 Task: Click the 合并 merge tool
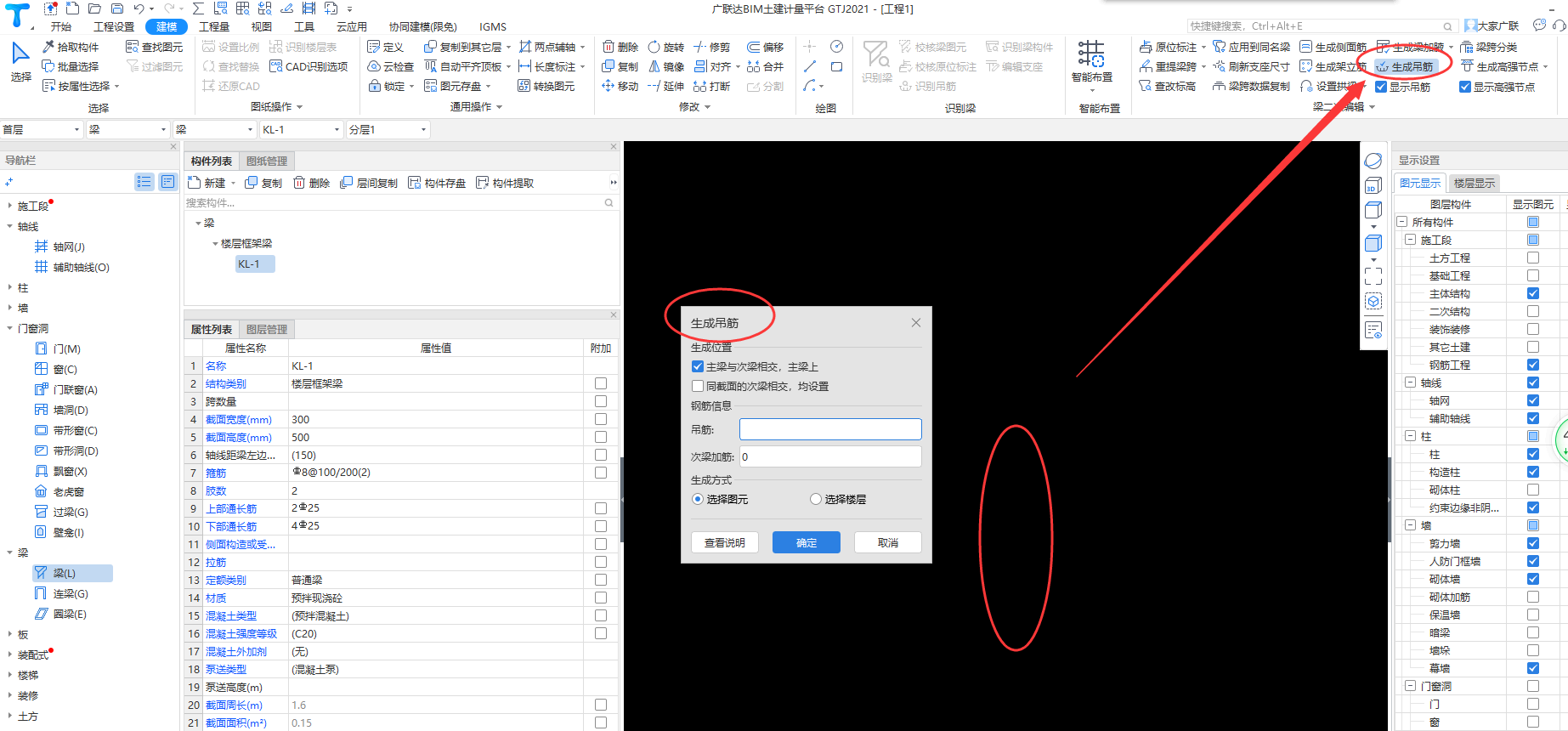point(765,66)
